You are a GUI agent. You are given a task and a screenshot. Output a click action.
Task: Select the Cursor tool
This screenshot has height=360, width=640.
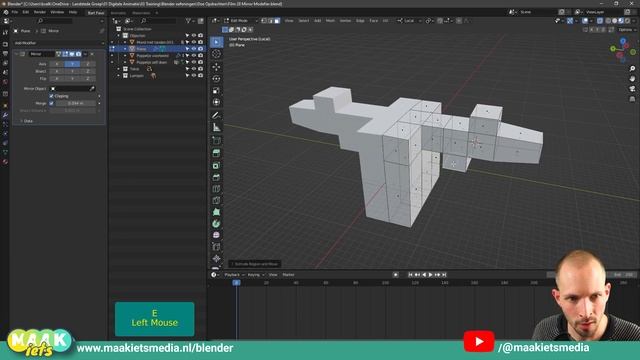coord(216,54)
